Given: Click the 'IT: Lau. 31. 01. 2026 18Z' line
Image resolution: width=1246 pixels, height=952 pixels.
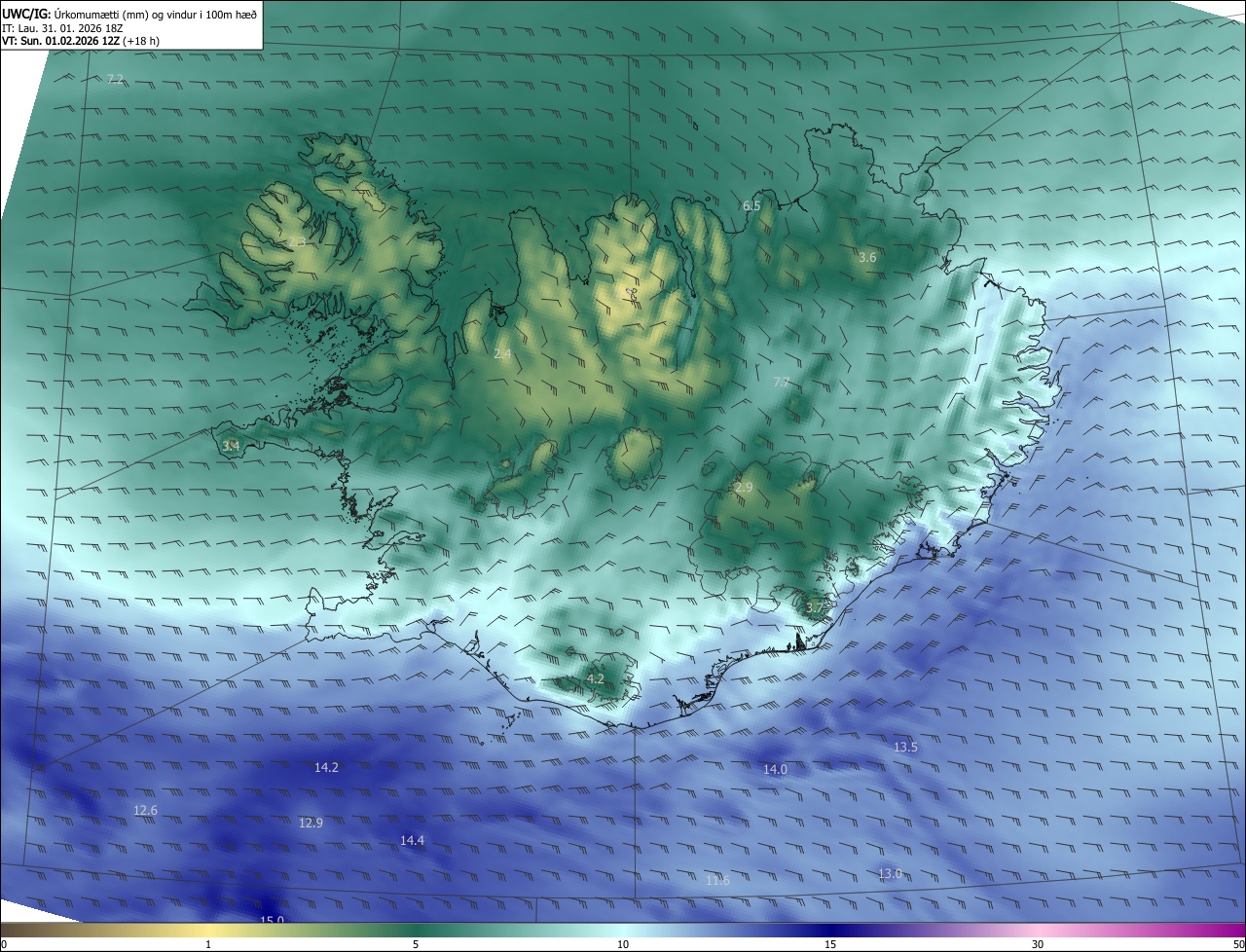Looking at the screenshot, I should (x=62, y=28).
